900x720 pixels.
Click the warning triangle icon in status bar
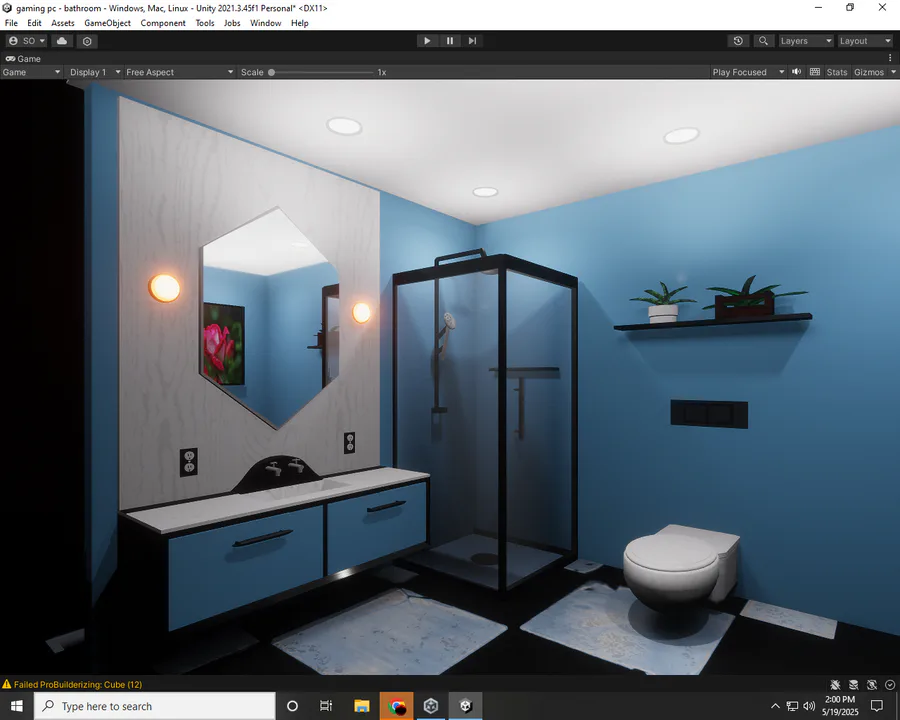(6, 684)
